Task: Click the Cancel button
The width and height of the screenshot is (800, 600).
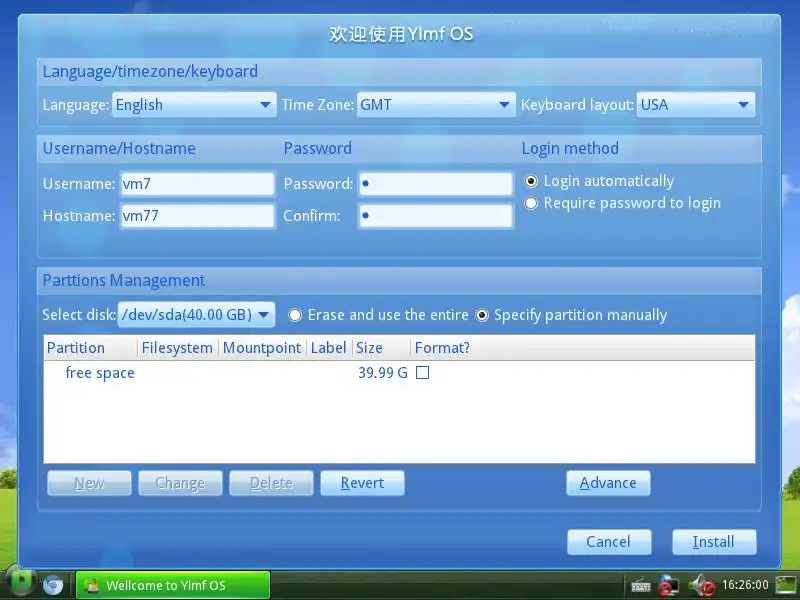Action: (609, 541)
